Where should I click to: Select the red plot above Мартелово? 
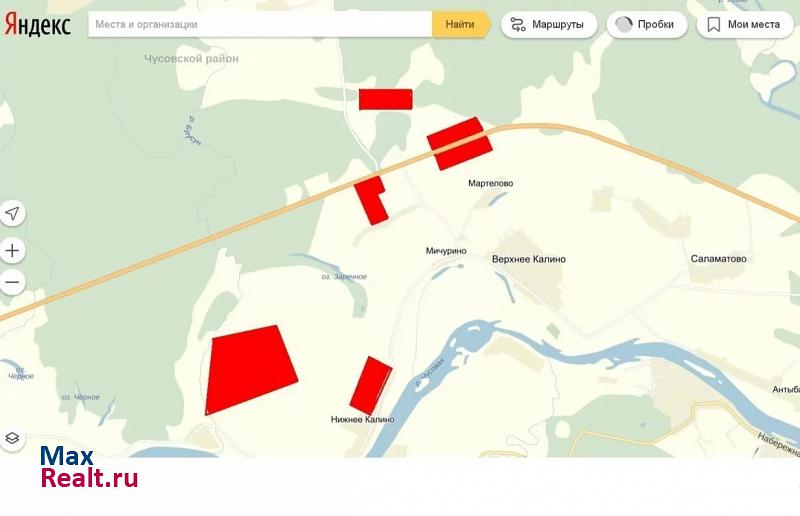pos(460,144)
